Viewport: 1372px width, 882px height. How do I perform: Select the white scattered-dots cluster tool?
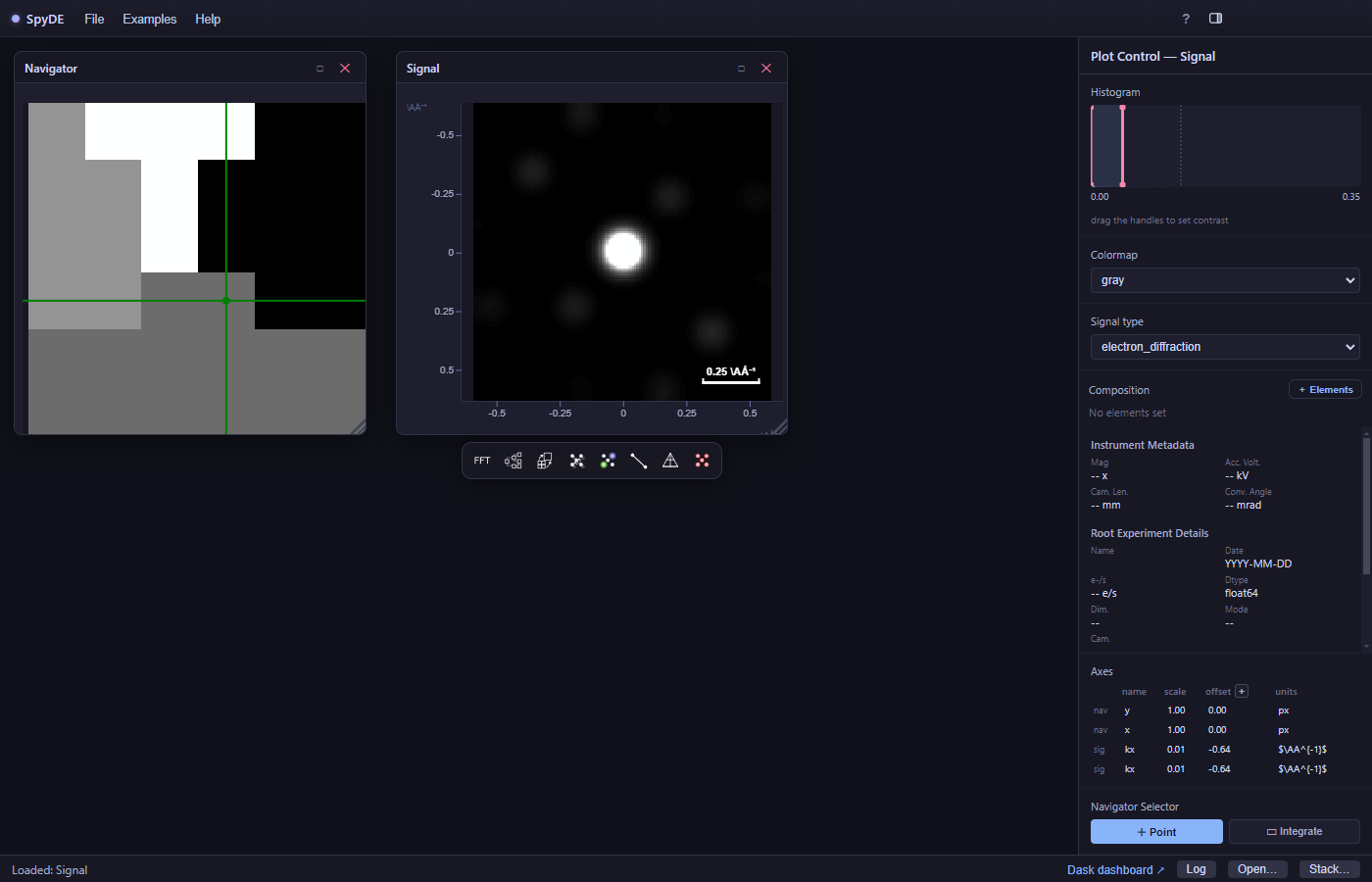(576, 461)
